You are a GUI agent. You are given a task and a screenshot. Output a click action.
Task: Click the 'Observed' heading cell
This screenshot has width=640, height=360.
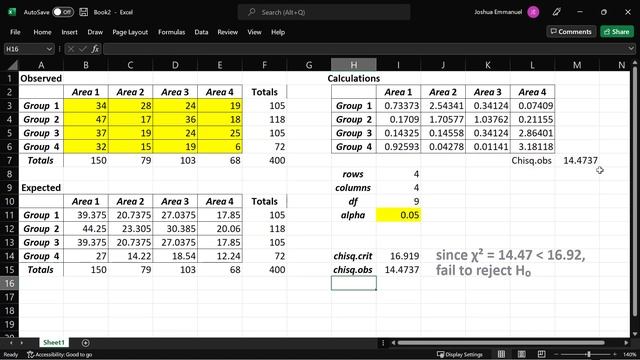[x=41, y=78]
